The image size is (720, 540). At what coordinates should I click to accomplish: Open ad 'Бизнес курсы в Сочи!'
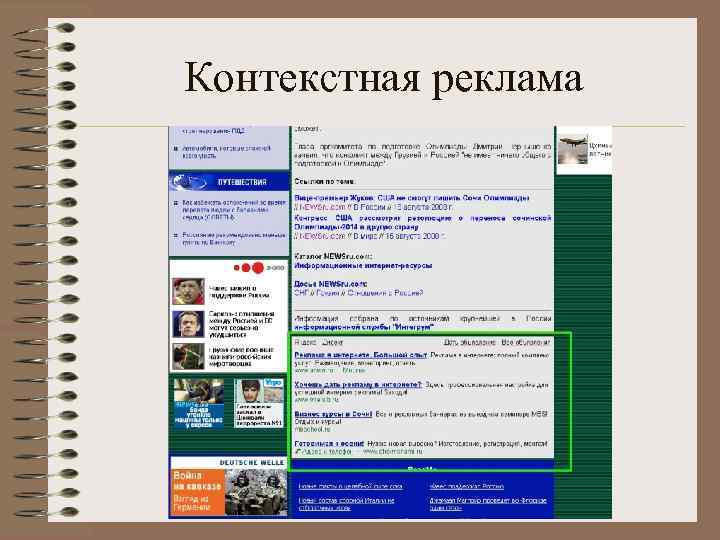333,414
